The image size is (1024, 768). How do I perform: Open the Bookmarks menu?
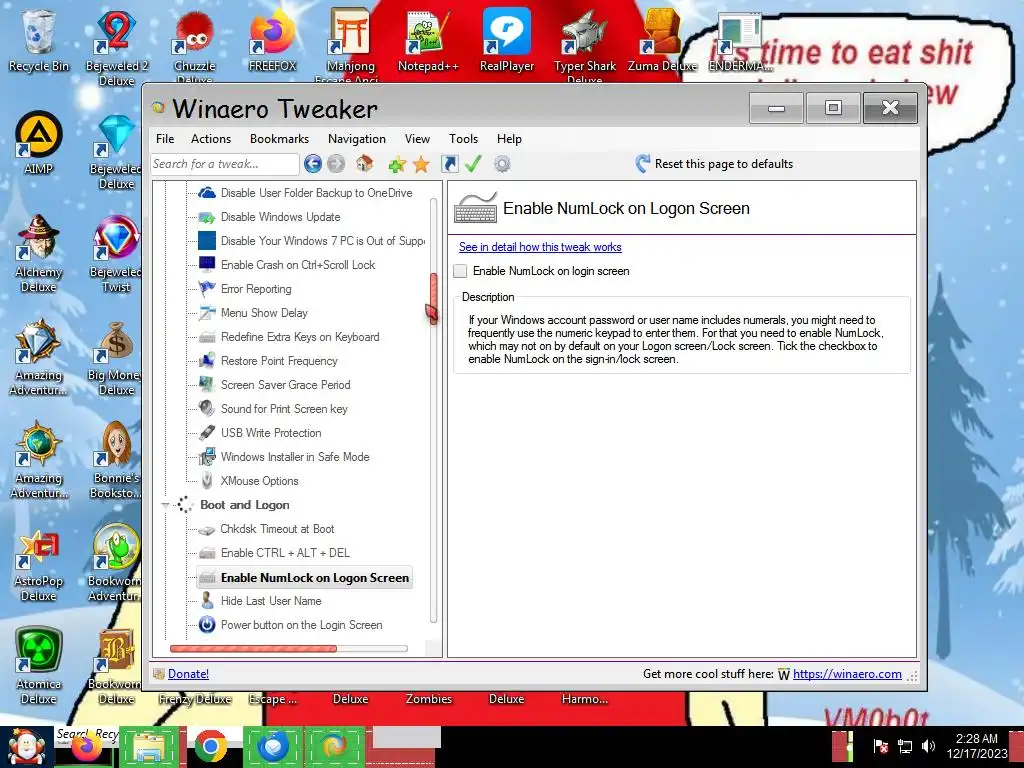tap(280, 138)
